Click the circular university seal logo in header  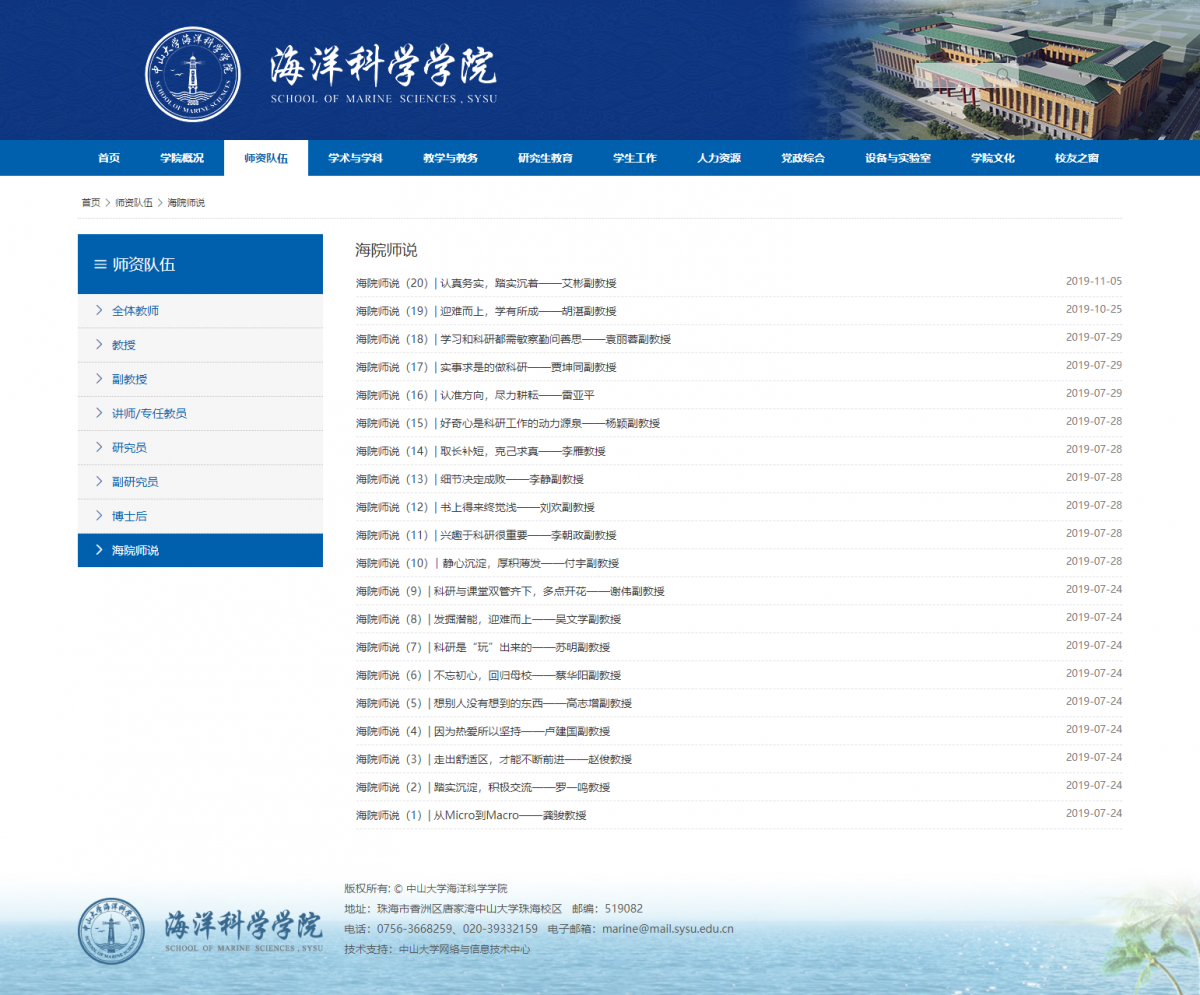[x=193, y=74]
